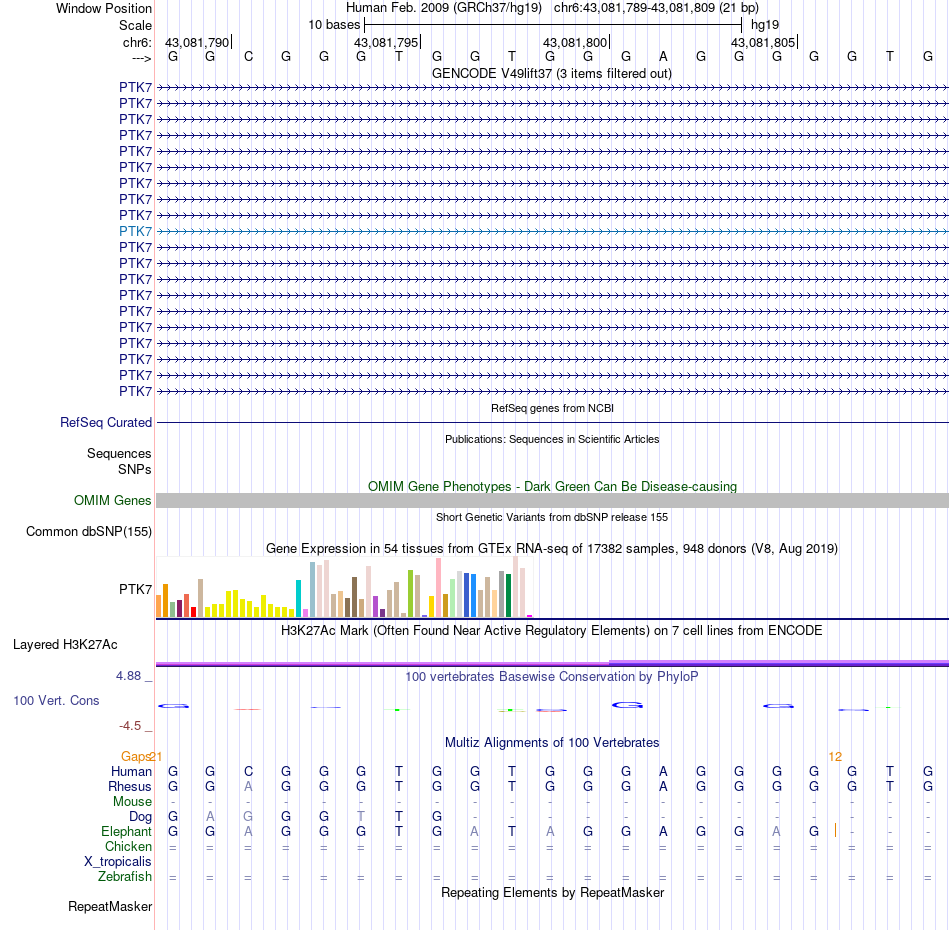Click the tall bright pink GTEx bar
The width and height of the screenshot is (950, 930).
(438, 588)
